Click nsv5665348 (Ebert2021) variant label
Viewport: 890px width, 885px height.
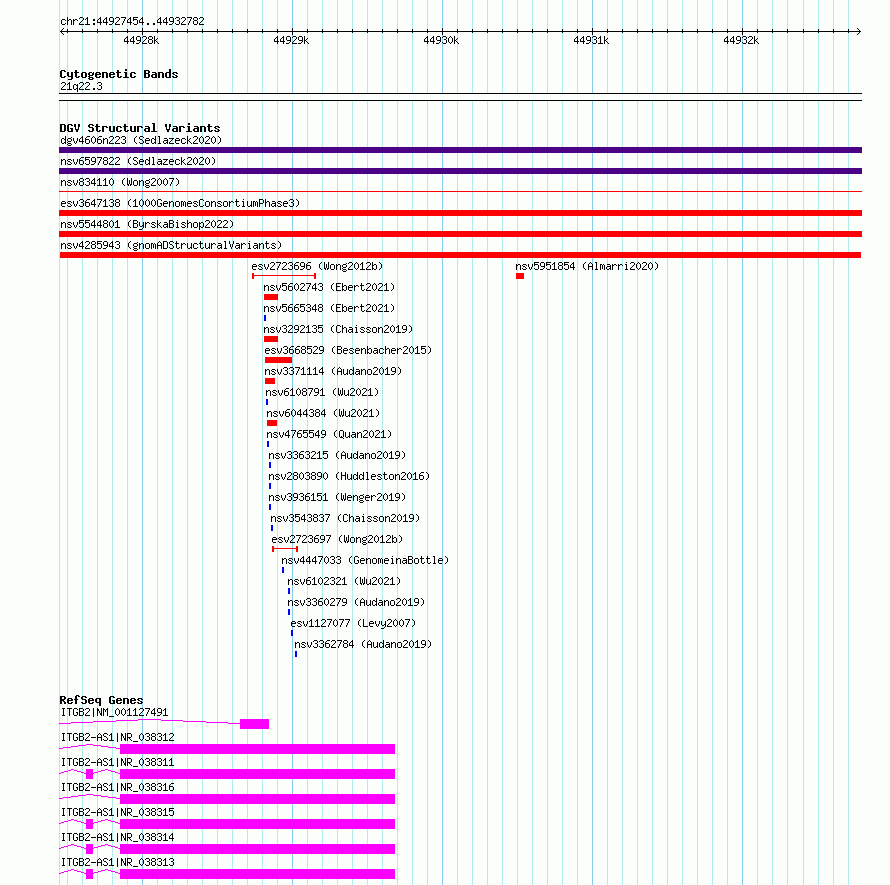coord(329,308)
